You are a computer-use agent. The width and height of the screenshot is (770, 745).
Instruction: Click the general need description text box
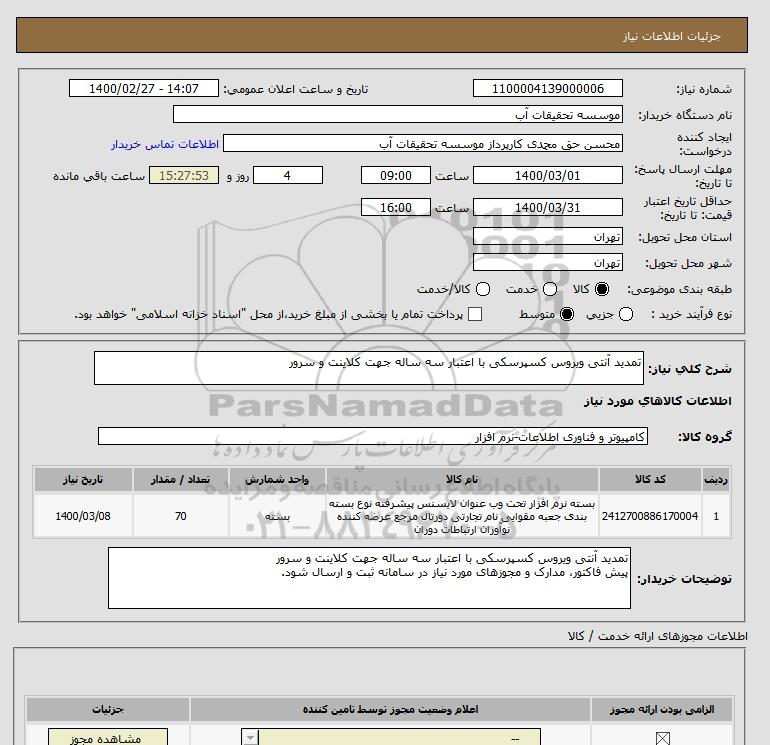click(369, 368)
